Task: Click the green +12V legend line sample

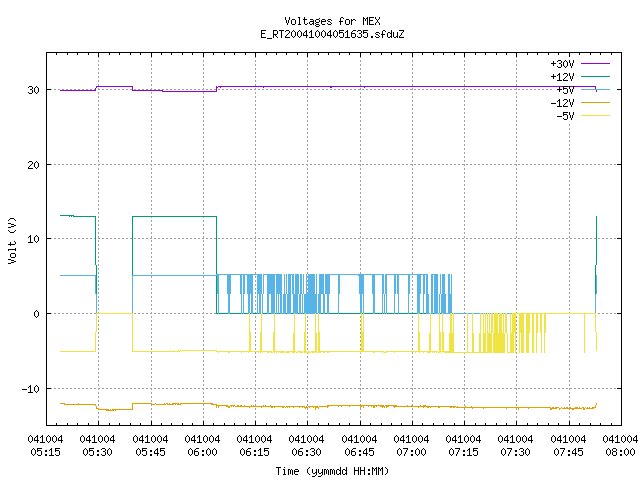Action: tap(596, 76)
